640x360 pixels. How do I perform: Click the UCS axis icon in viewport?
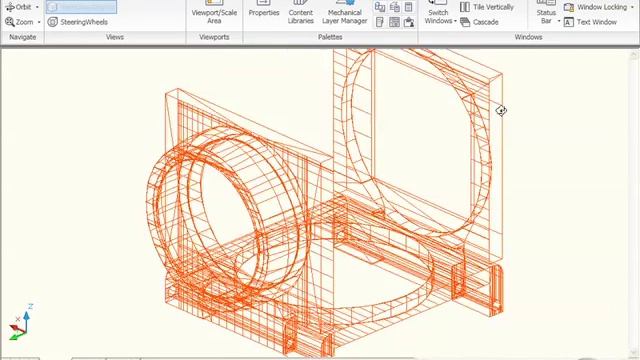pos(20,322)
